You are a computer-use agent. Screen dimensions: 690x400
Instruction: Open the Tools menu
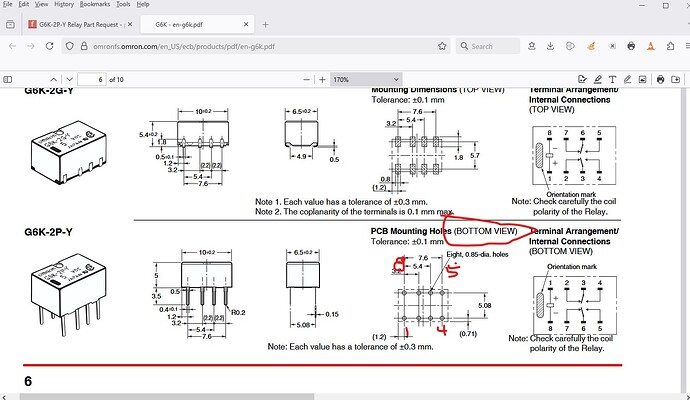click(x=123, y=4)
